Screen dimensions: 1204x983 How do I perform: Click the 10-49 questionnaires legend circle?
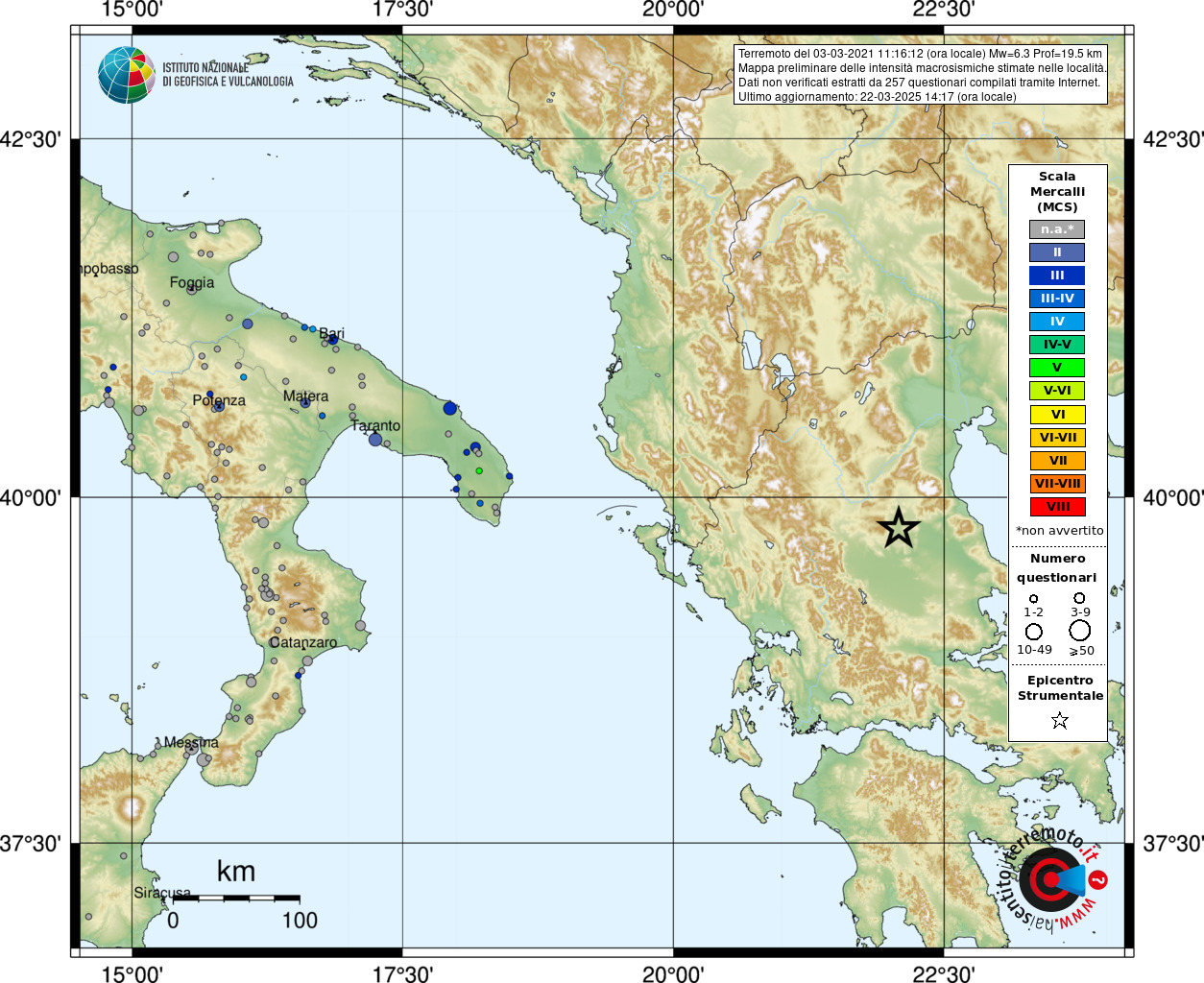click(1034, 632)
